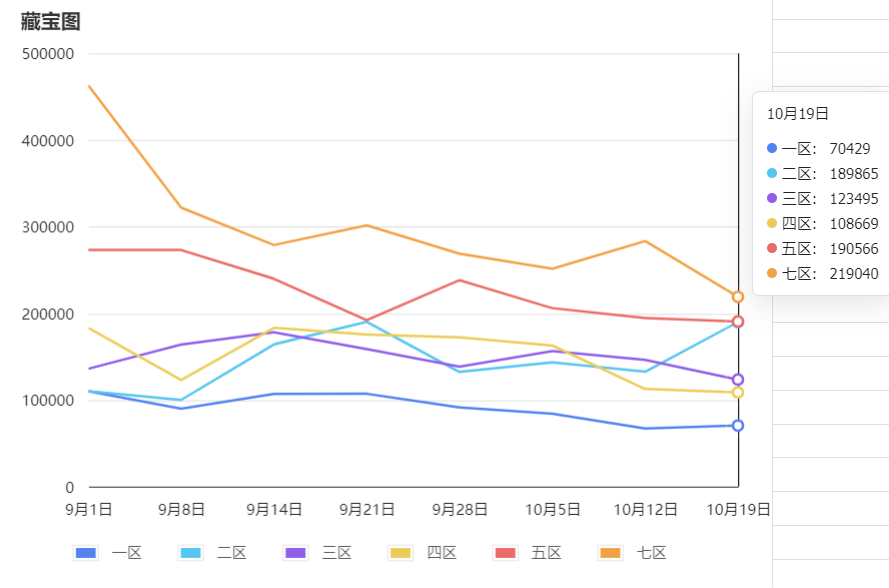
Task: Click the 七区 value 219040 in tooltip
Action: click(x=854, y=274)
